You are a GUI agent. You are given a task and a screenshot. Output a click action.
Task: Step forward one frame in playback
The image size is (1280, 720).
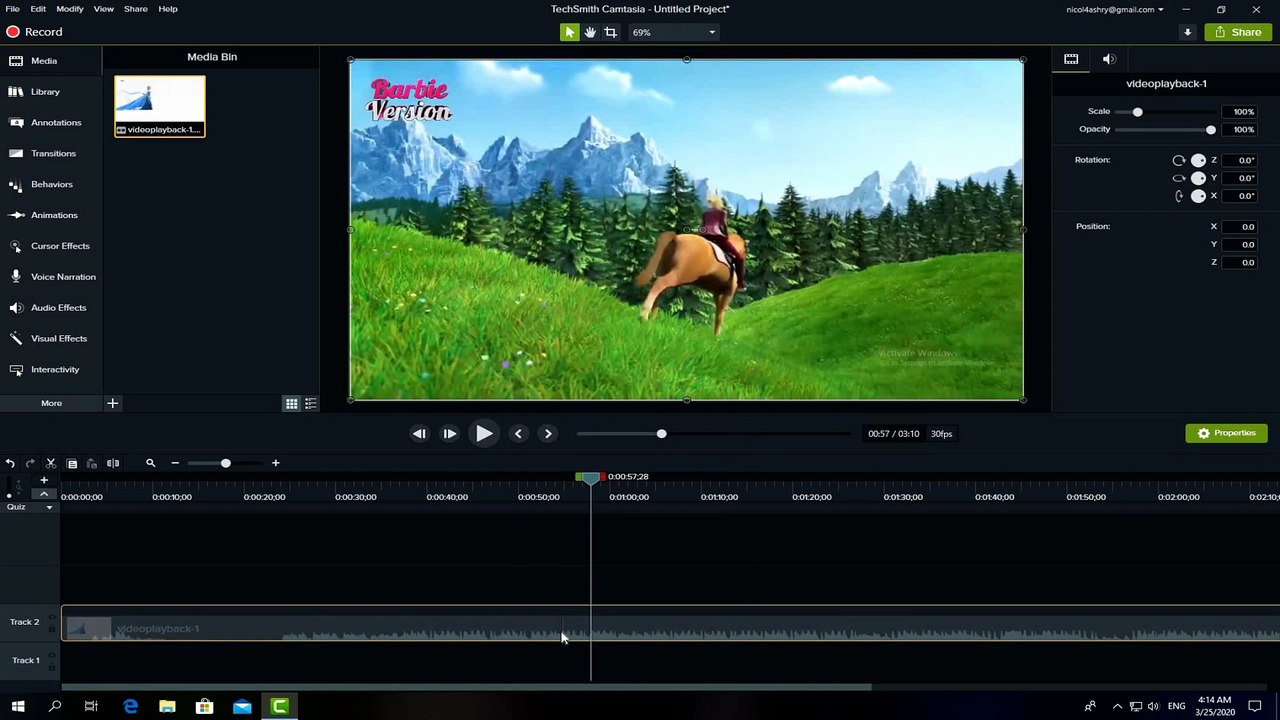click(x=450, y=434)
